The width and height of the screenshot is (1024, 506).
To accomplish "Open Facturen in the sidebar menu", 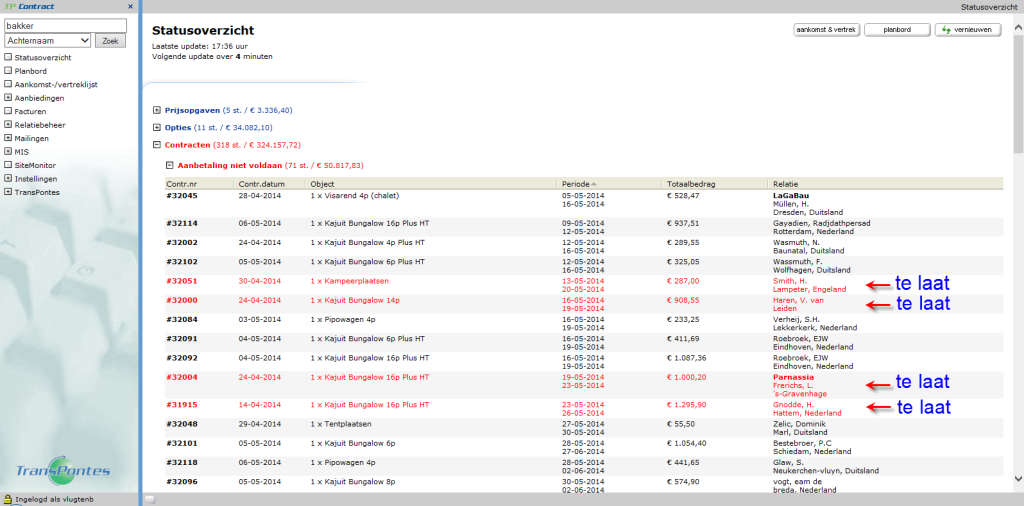I will (x=31, y=111).
